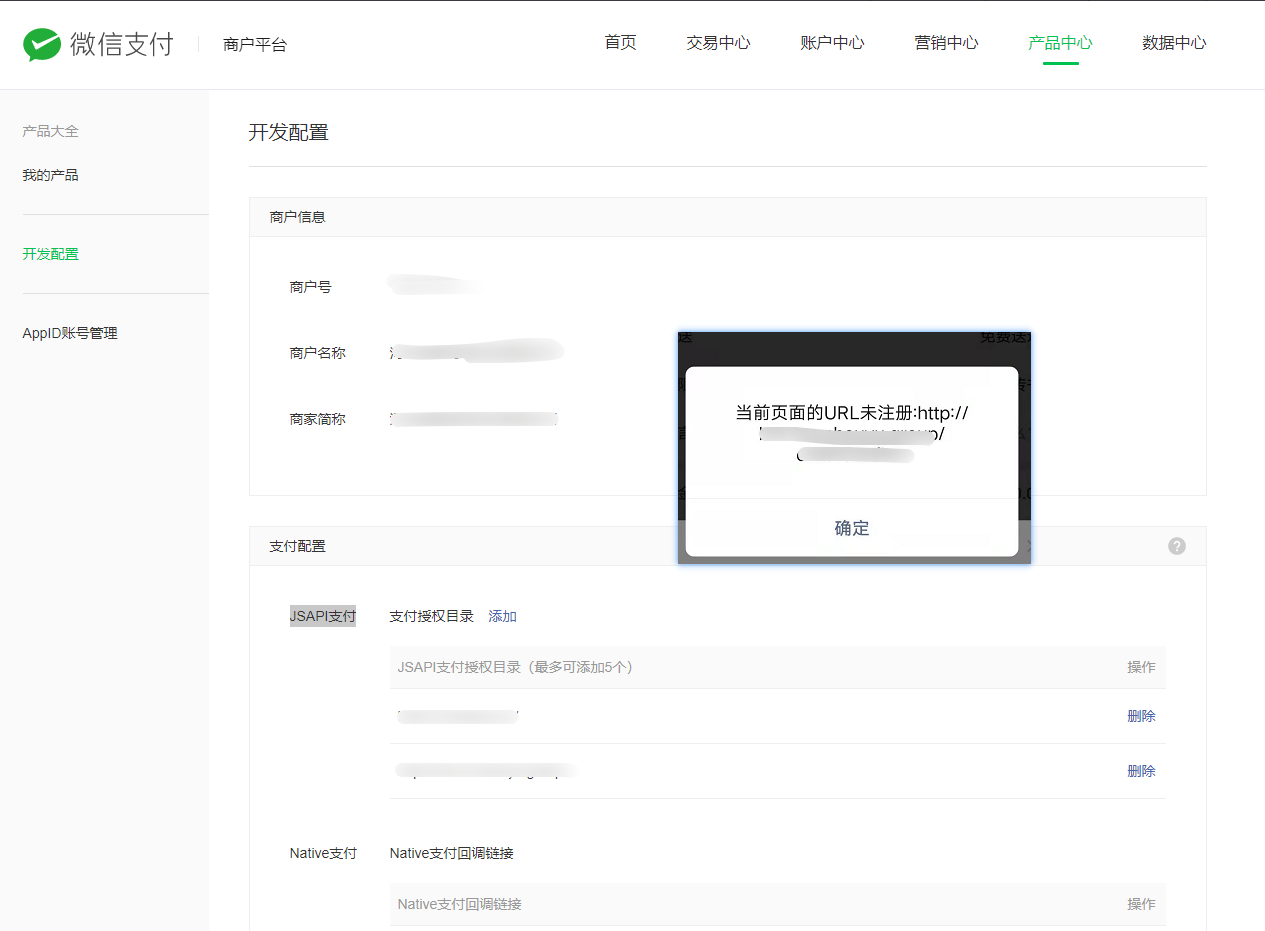Click the 商户名称 field label
The width and height of the screenshot is (1265, 931).
coord(317,353)
